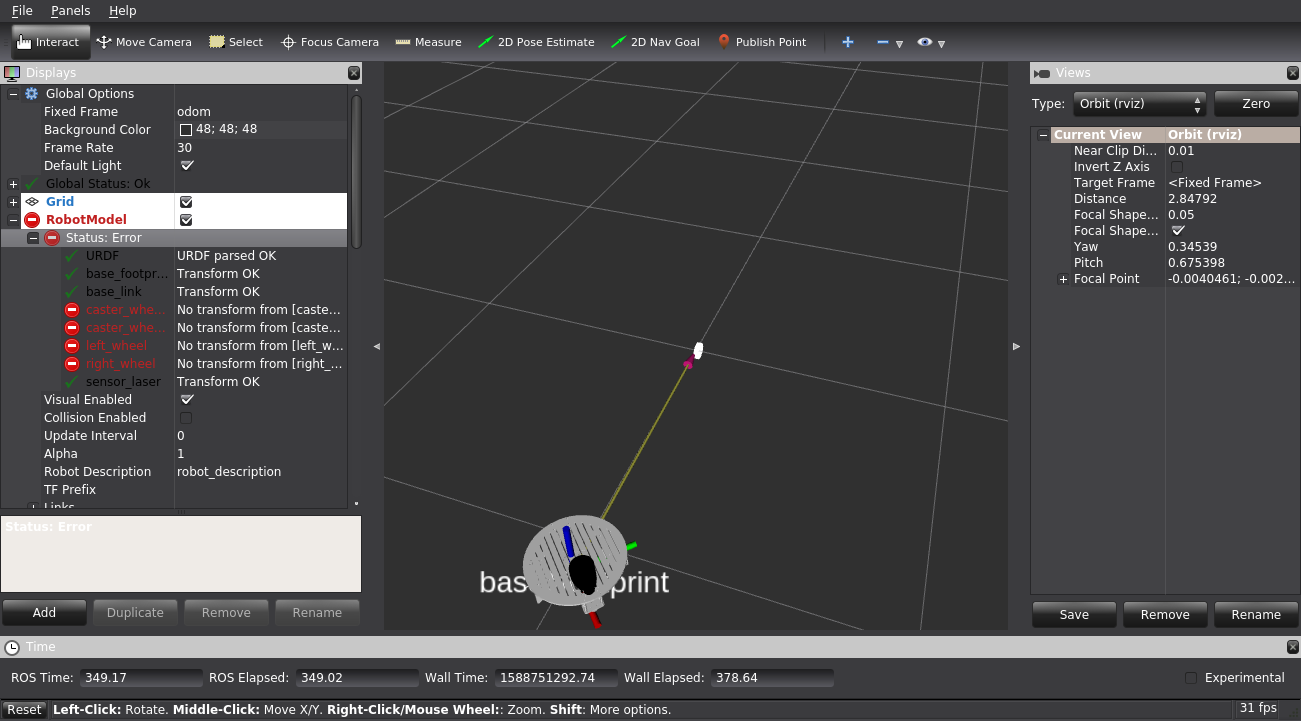Toggle the Grid display checkbox
The width and height of the screenshot is (1301, 721).
185,201
